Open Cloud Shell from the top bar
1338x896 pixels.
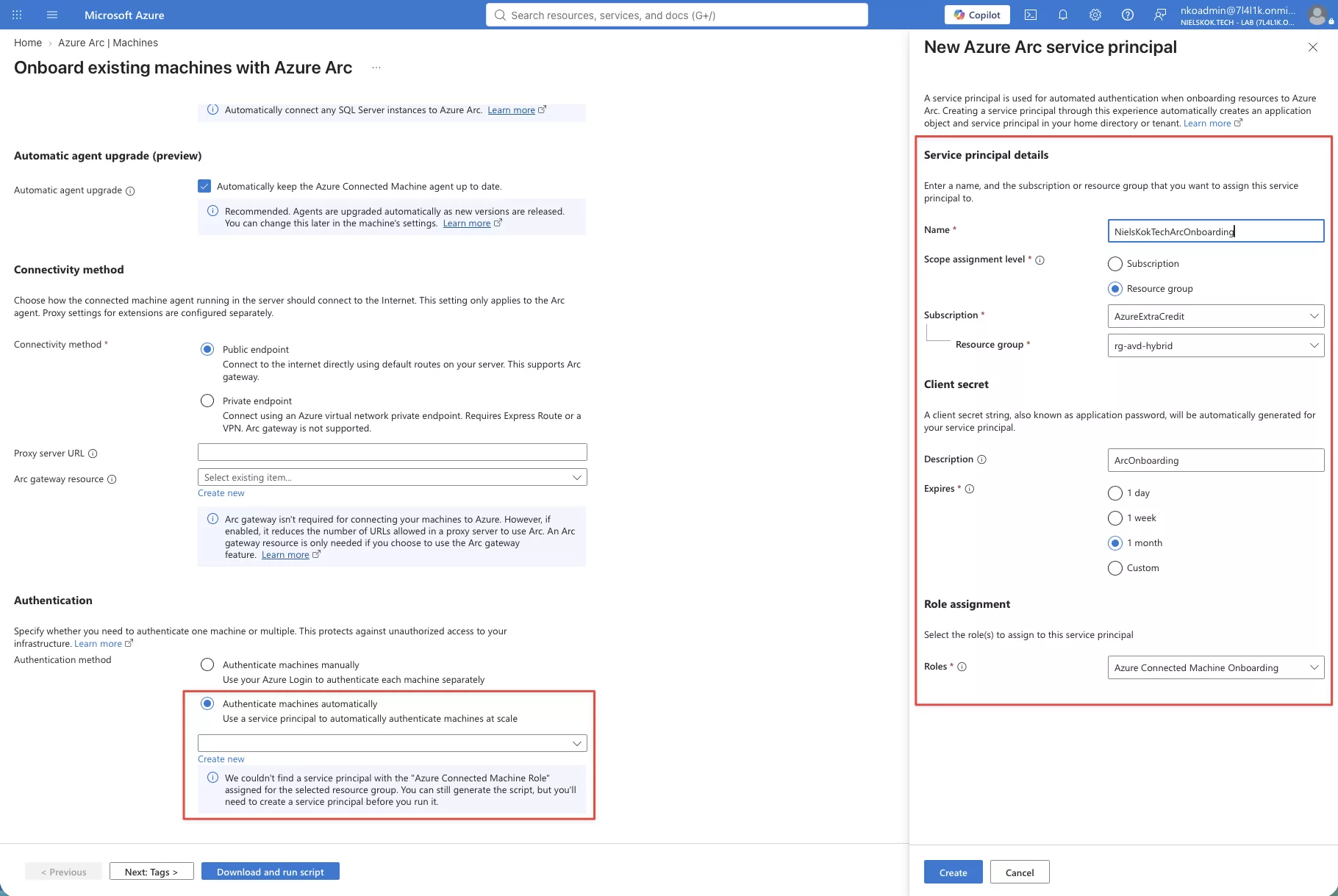pyautogui.click(x=1031, y=15)
